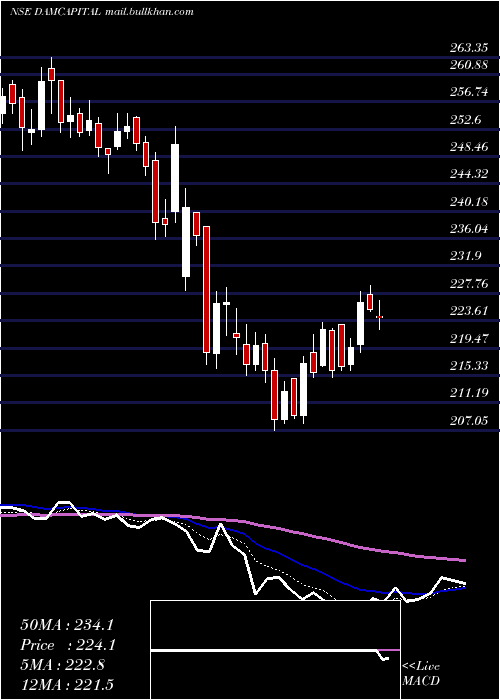This screenshot has height=700, width=500.
Task: Click the 236.04 price level label
Action: (468, 229)
